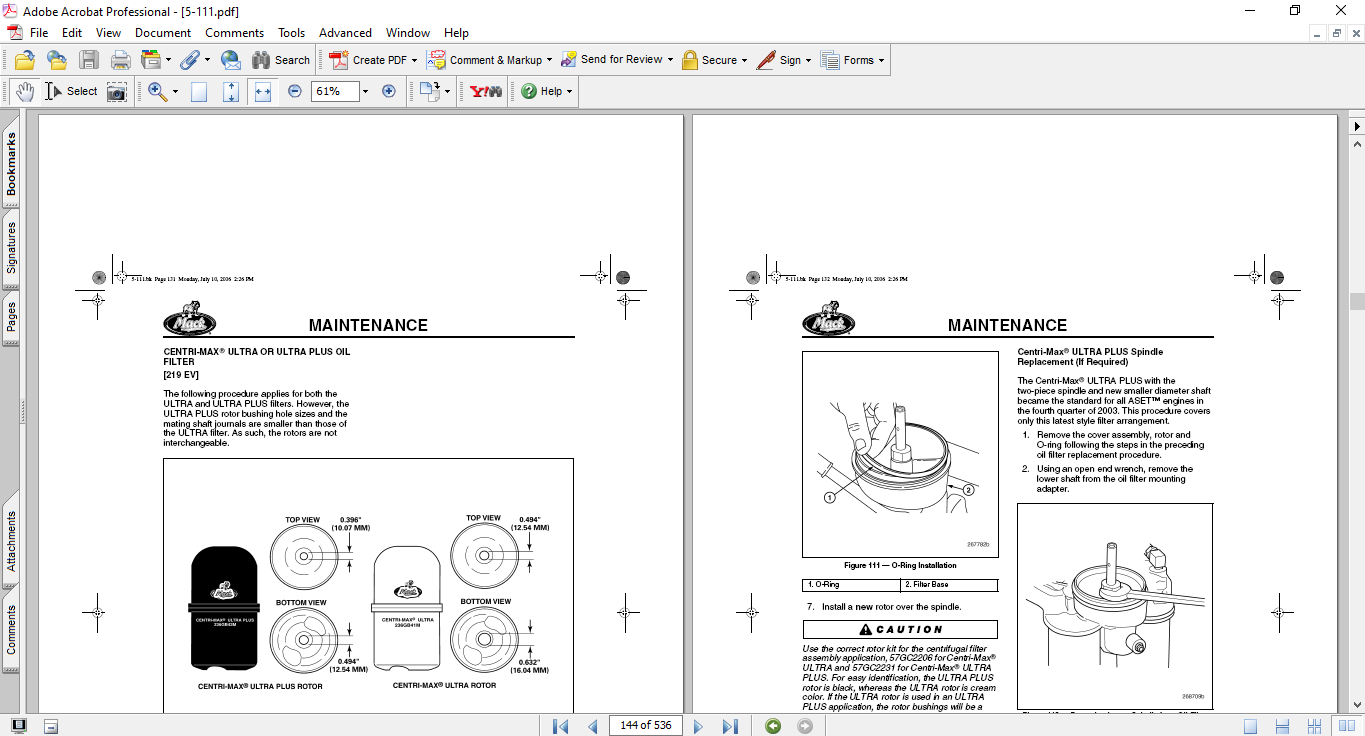1365x736 pixels.
Task: Click the Fit Width button
Action: 263,91
